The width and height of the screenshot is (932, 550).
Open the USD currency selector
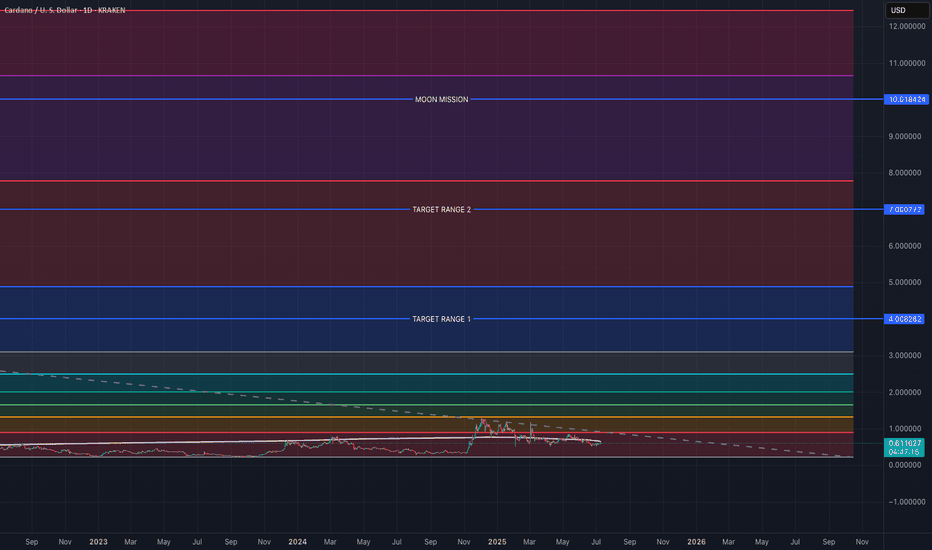click(906, 10)
